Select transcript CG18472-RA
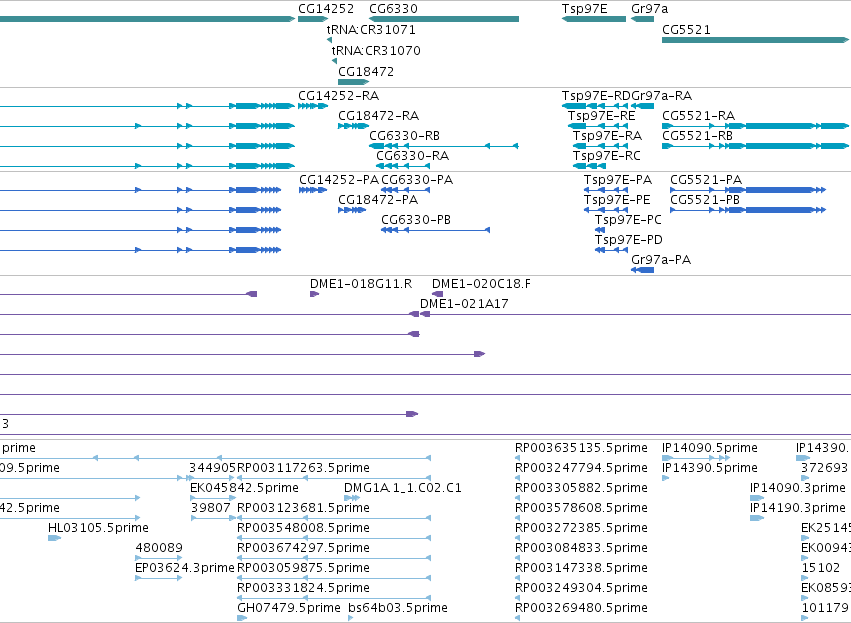The width and height of the screenshot is (851, 623). pyautogui.click(x=378, y=116)
